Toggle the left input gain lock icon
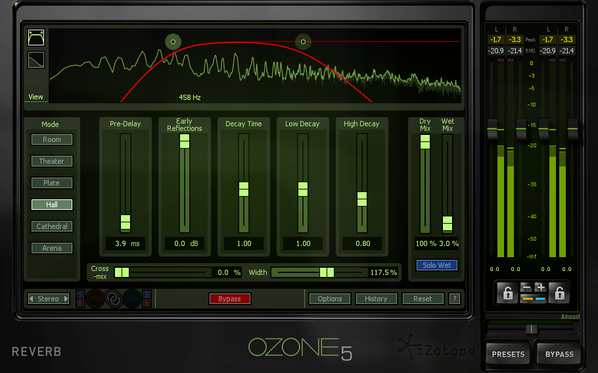Viewport: 598px width, 373px height. pos(507,293)
